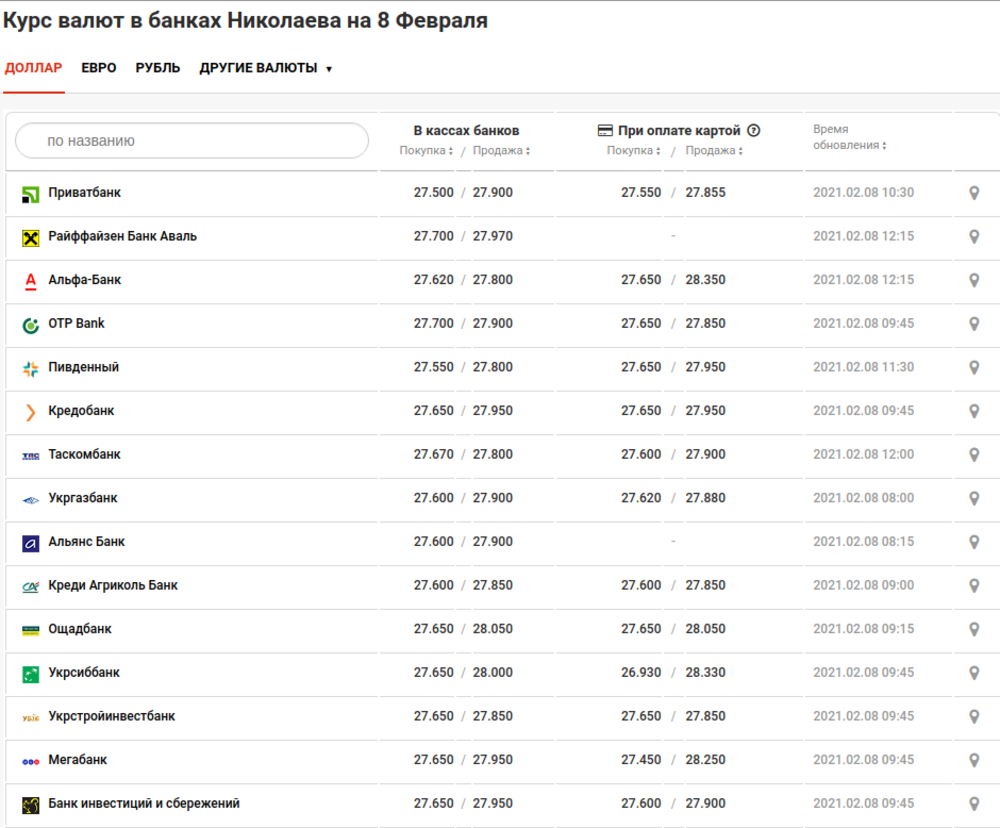Screen dimensions: 1000x828
Task: Click the Укргазбанк logo icon
Action: [31, 500]
